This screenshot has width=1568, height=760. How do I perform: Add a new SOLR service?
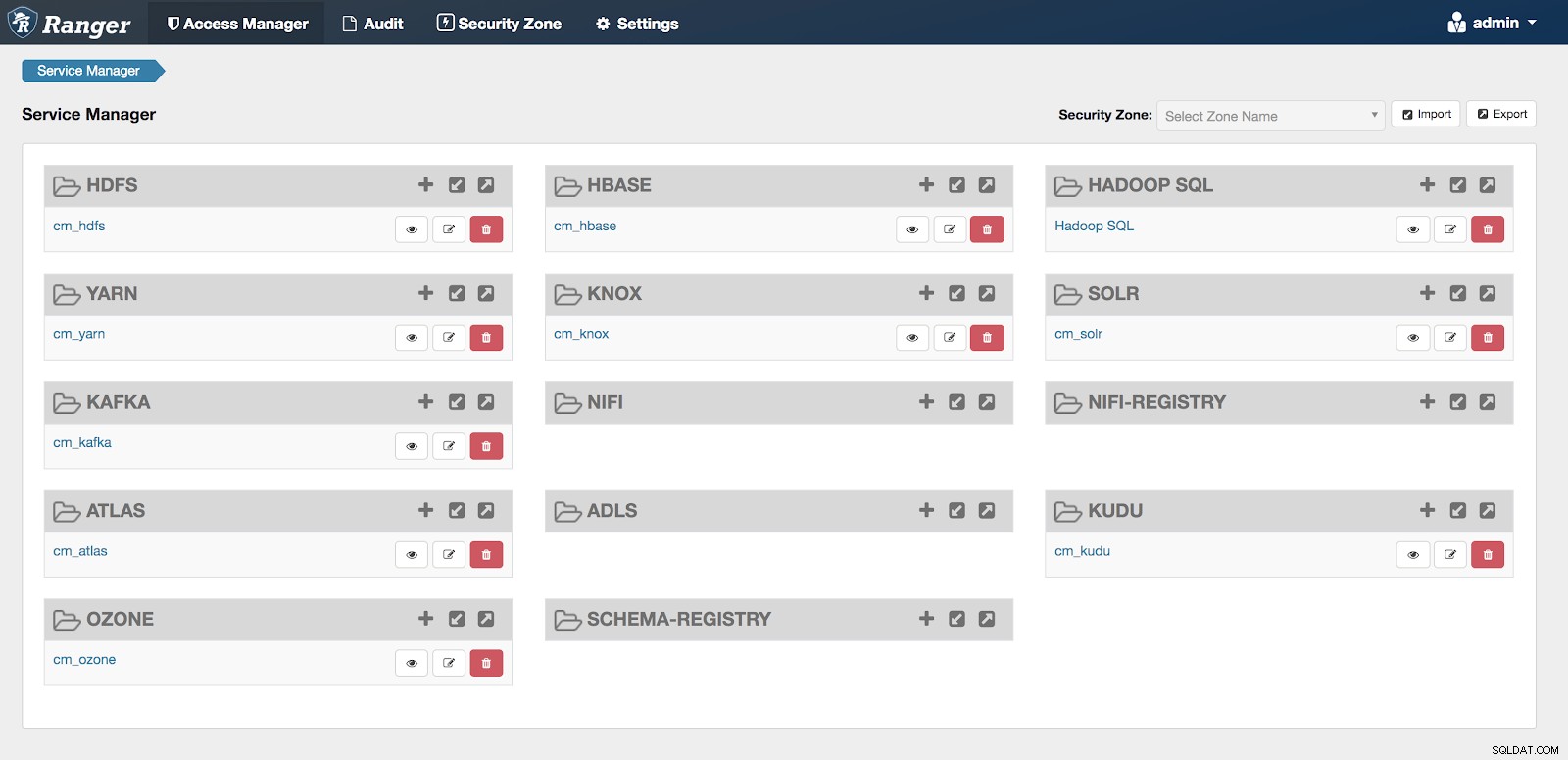coord(1427,293)
